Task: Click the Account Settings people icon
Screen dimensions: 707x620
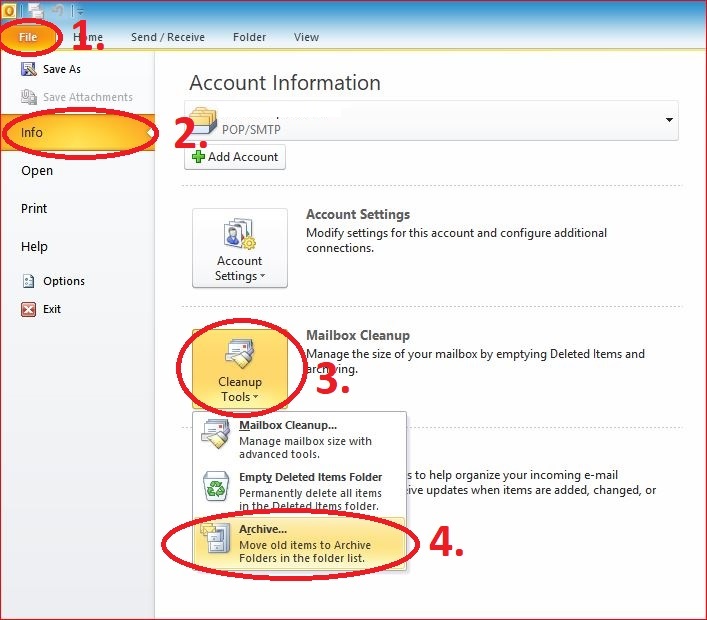Action: (x=240, y=234)
